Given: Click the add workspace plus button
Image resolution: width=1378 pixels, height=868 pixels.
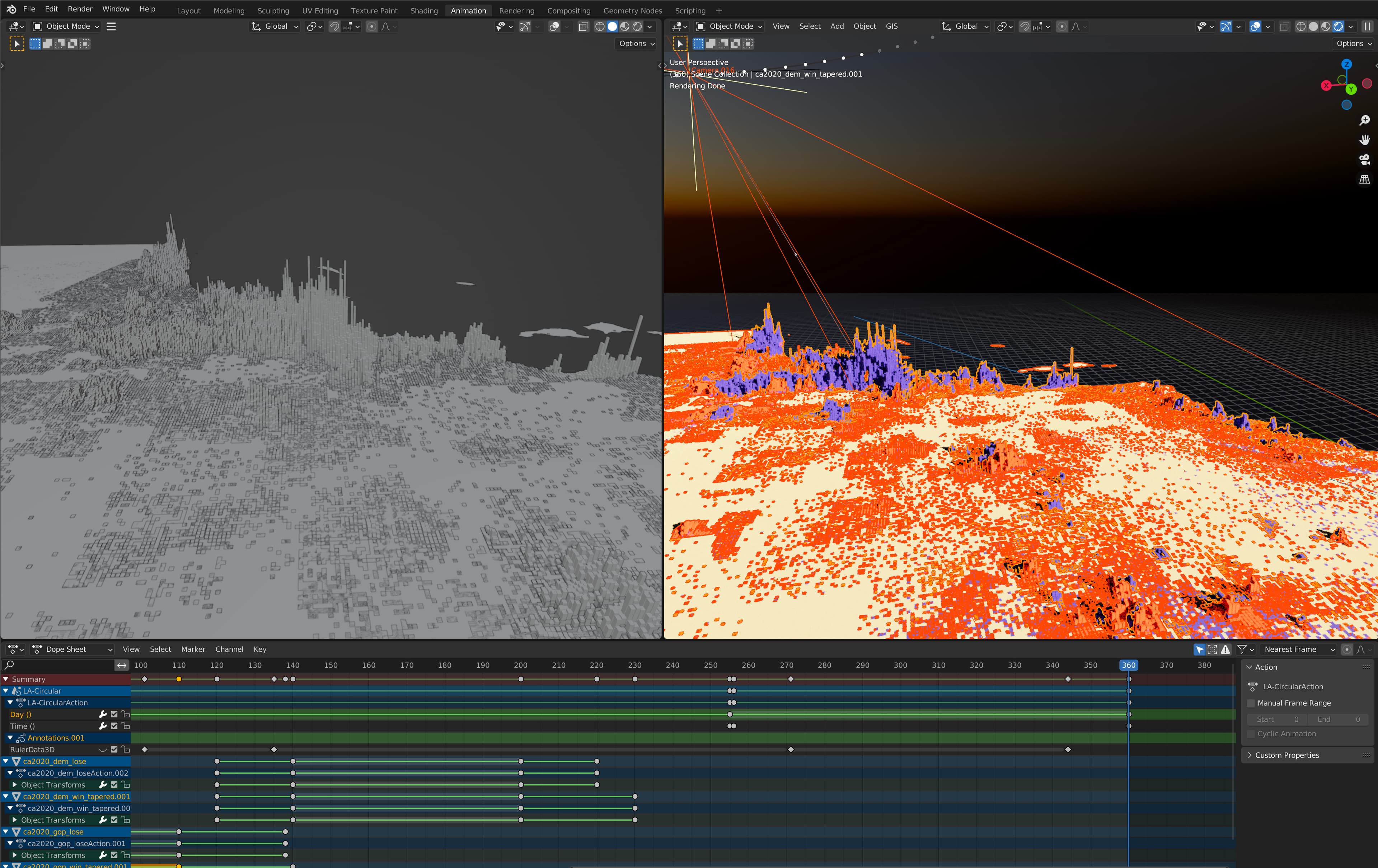Looking at the screenshot, I should tap(719, 11).
